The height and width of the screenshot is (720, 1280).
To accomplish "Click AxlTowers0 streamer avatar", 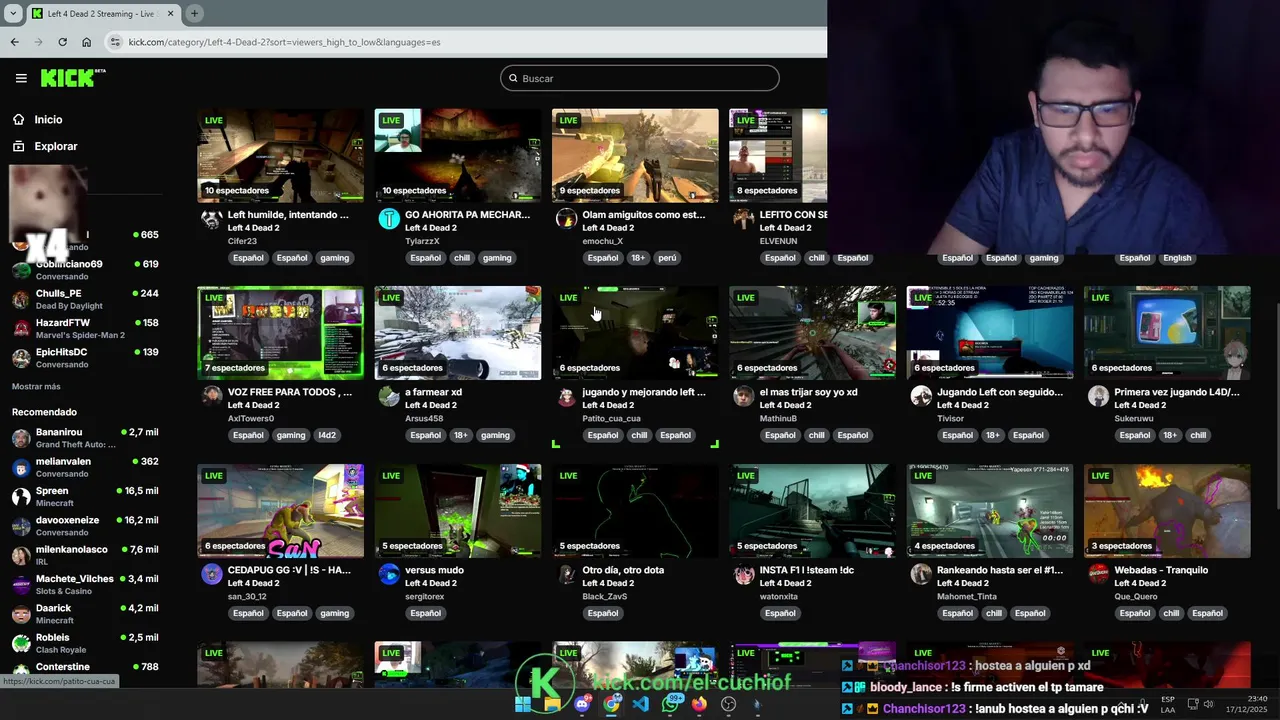I will (211, 396).
